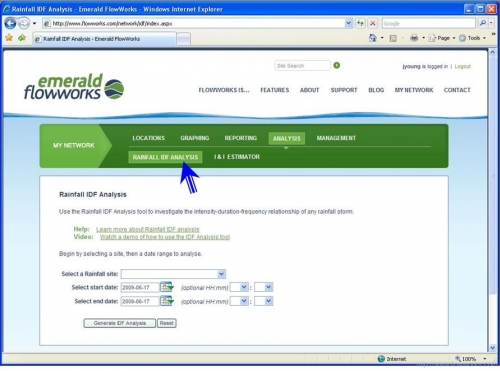Viewport: 500px width, 371px height.
Task: Open a new blank browser tab
Action: coord(183,39)
